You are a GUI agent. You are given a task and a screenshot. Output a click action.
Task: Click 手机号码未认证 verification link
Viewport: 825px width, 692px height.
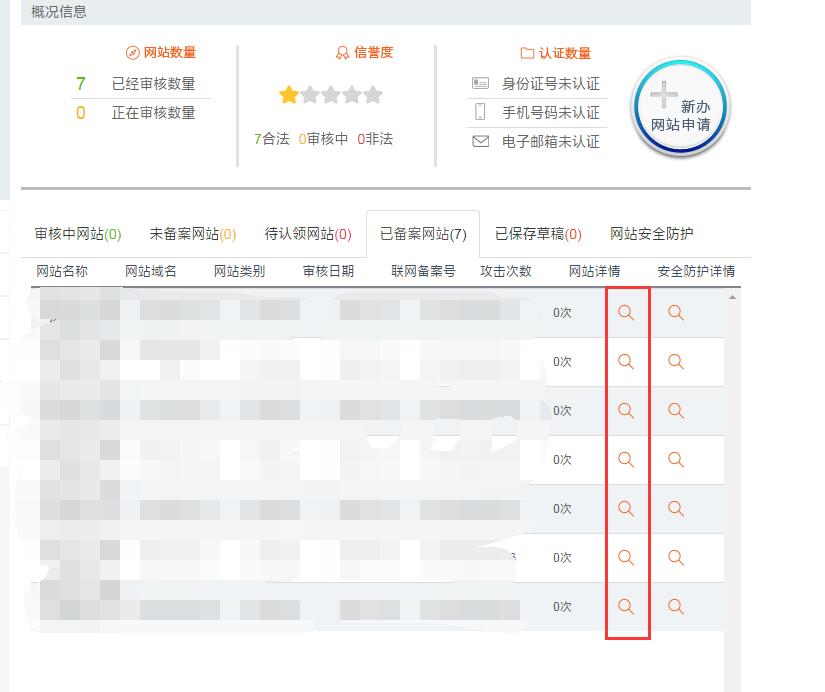[x=550, y=113]
